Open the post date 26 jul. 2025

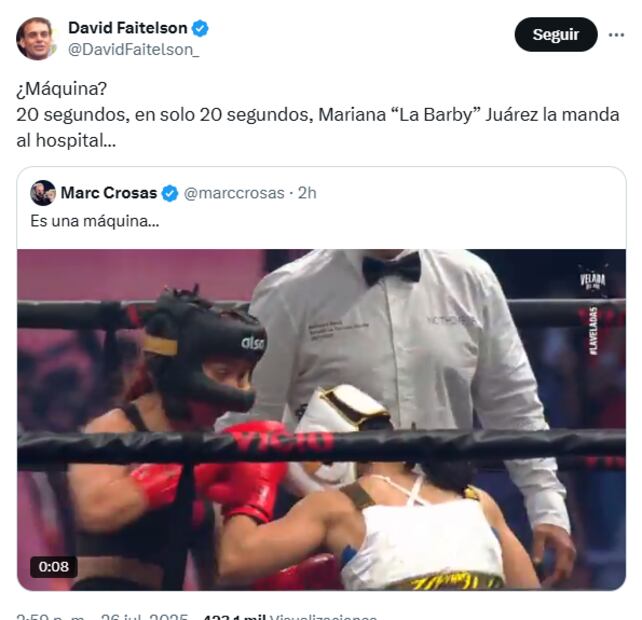[x=144, y=616]
